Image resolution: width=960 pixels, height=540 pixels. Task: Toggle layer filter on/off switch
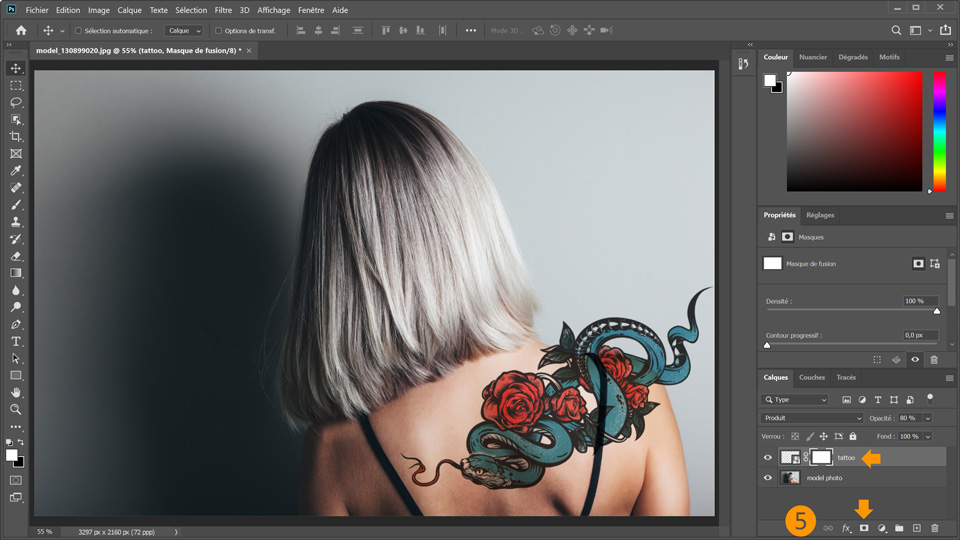[930, 399]
